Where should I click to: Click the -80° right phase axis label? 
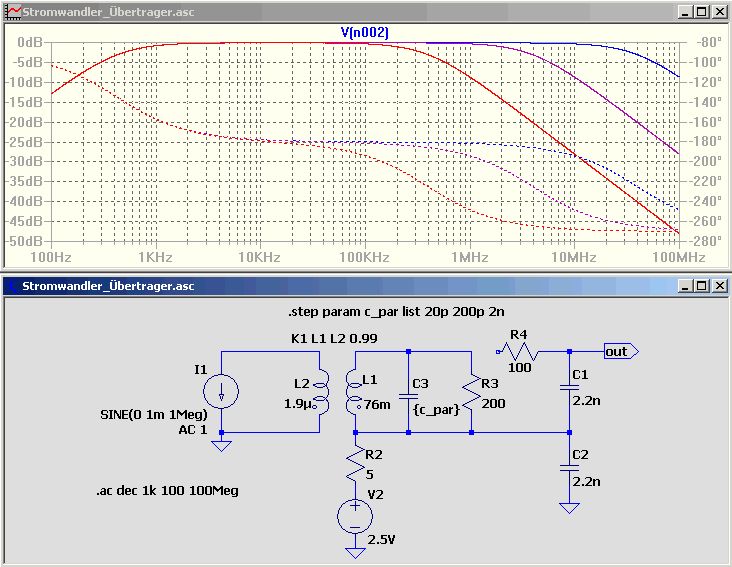(x=710, y=42)
